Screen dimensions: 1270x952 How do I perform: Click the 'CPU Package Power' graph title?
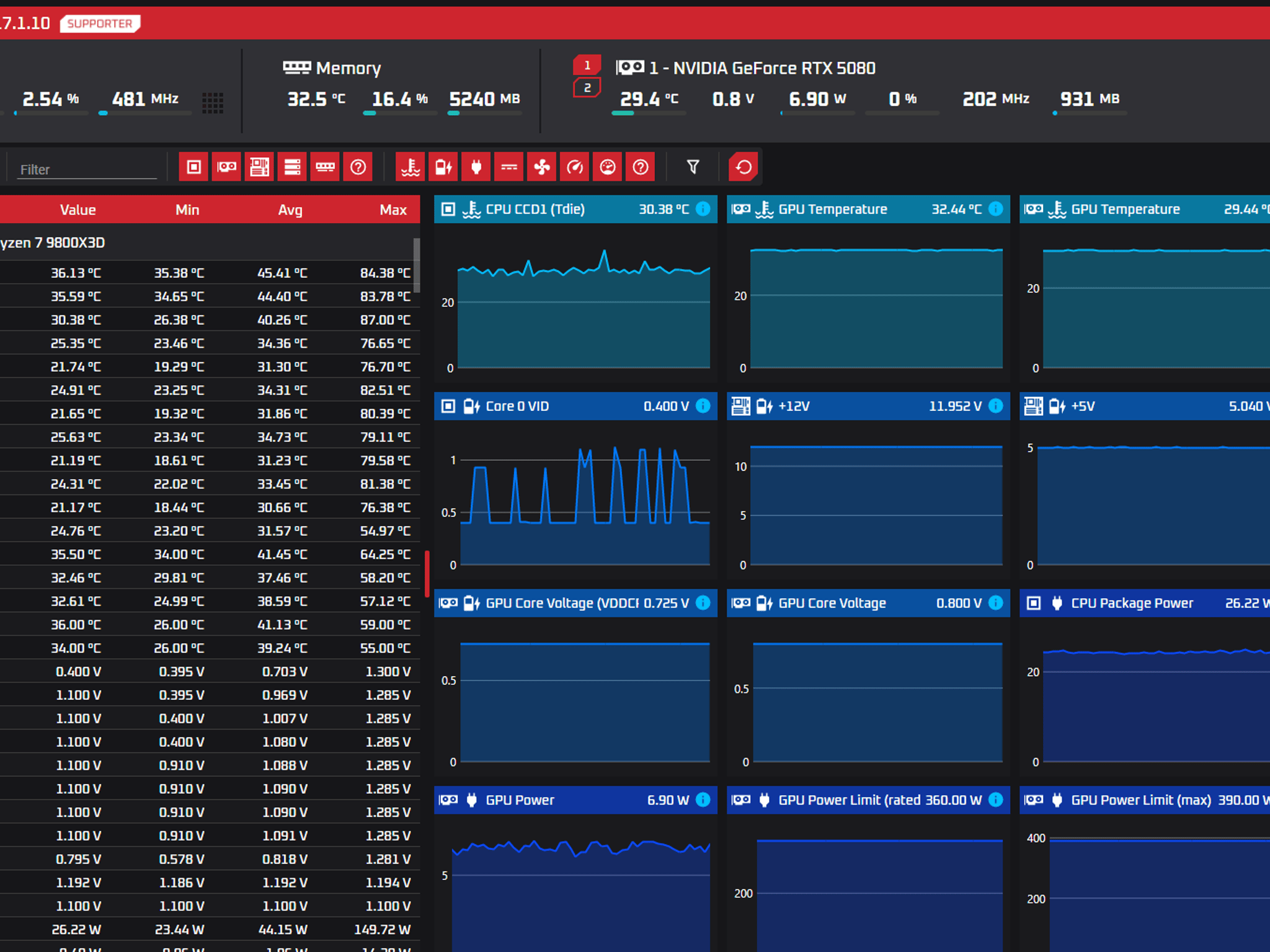coord(1132,603)
